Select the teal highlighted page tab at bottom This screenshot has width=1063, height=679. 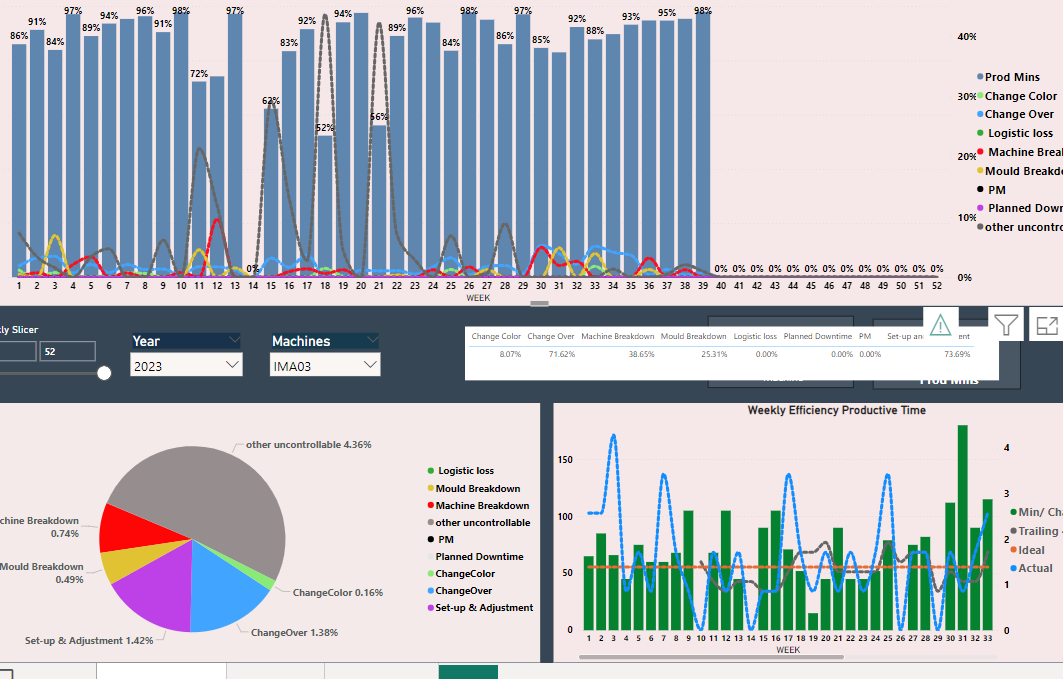point(468,672)
